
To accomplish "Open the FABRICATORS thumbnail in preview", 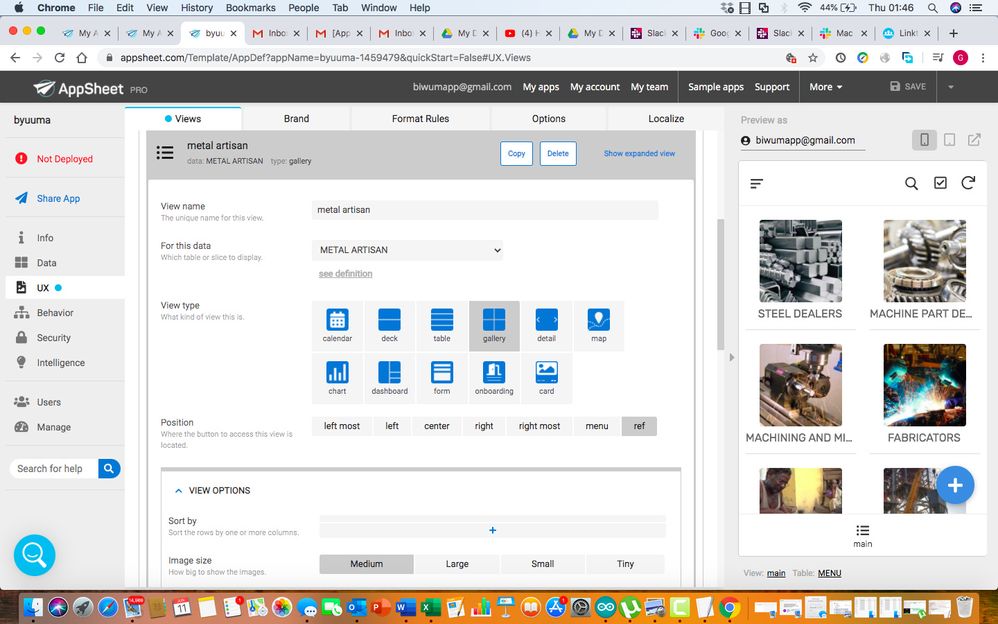I will coord(924,385).
